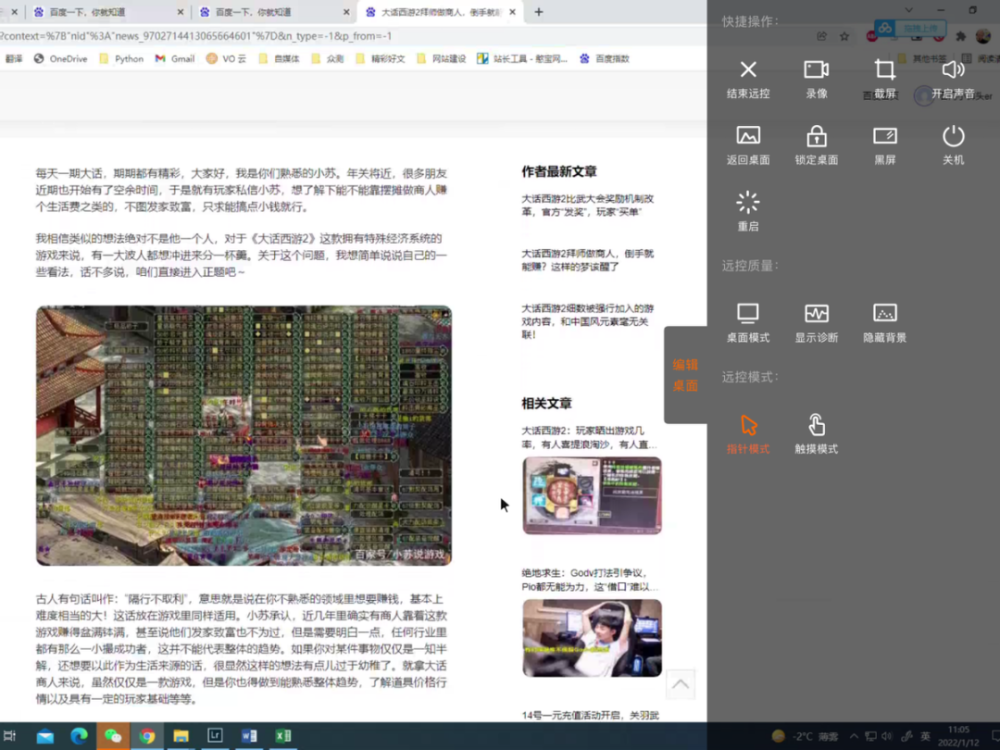Open the 显示诊断 display diagnostics icon
The height and width of the screenshot is (750, 1000).
click(816, 323)
